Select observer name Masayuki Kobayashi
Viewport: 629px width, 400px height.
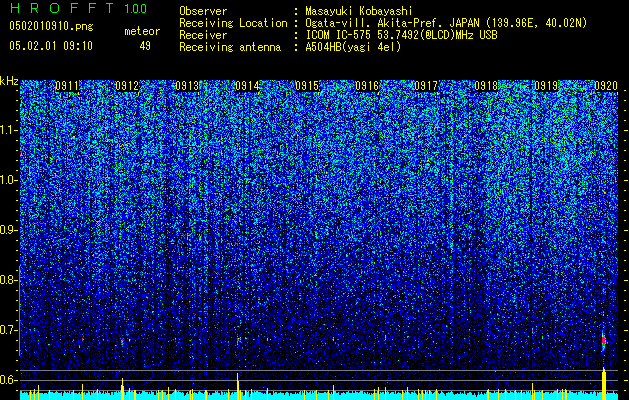[x=359, y=11]
